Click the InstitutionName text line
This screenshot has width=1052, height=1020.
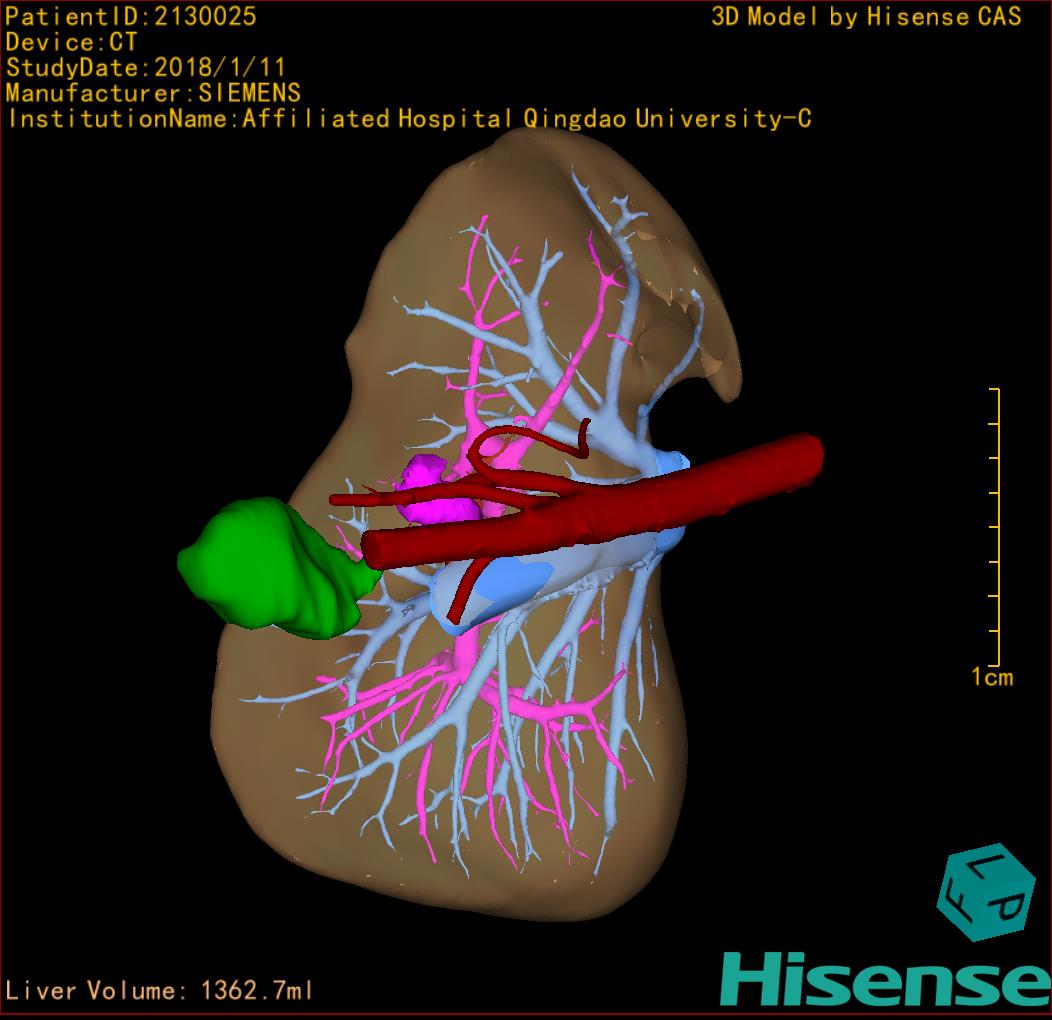click(x=409, y=119)
